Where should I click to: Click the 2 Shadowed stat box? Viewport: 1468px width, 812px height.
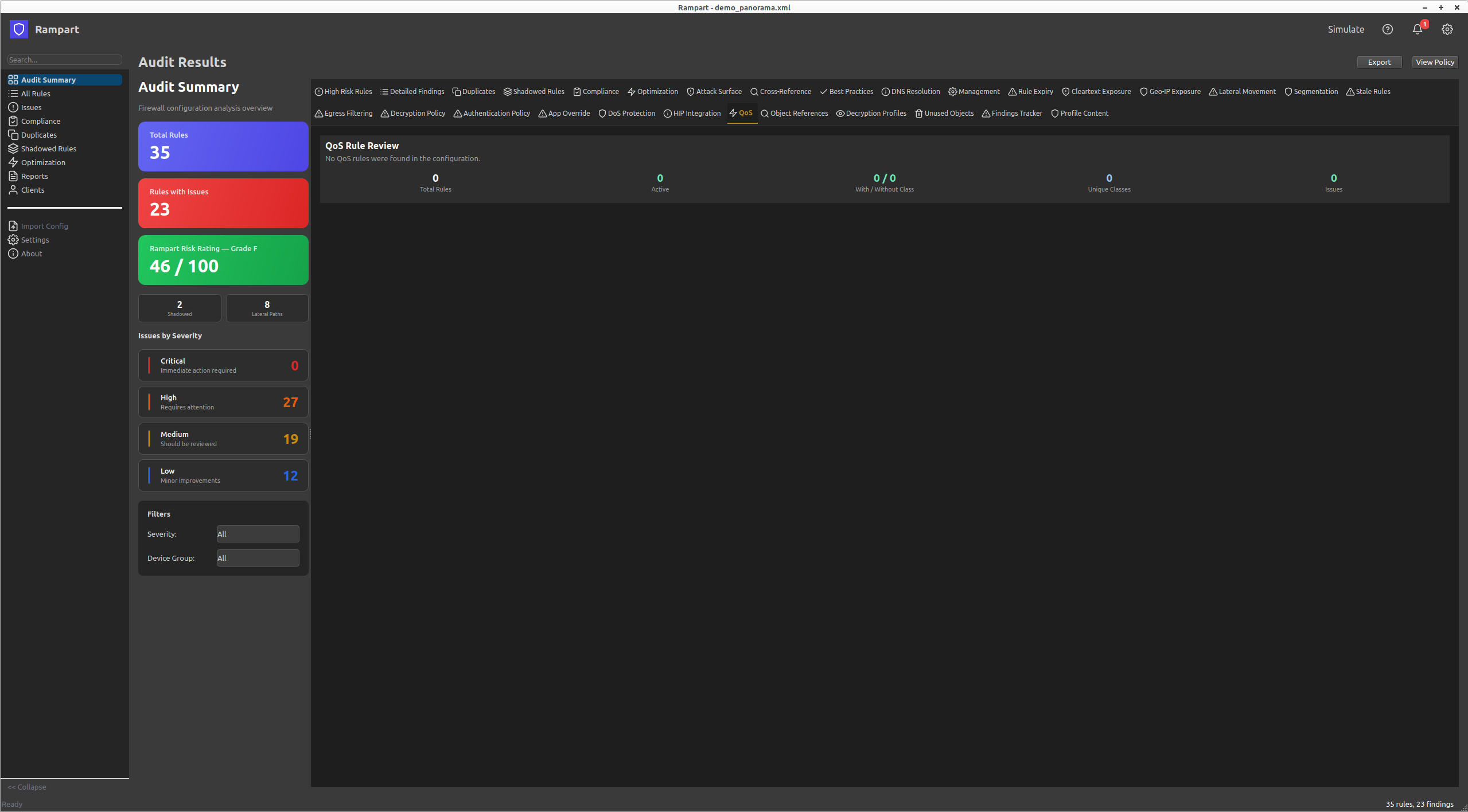pyautogui.click(x=180, y=309)
